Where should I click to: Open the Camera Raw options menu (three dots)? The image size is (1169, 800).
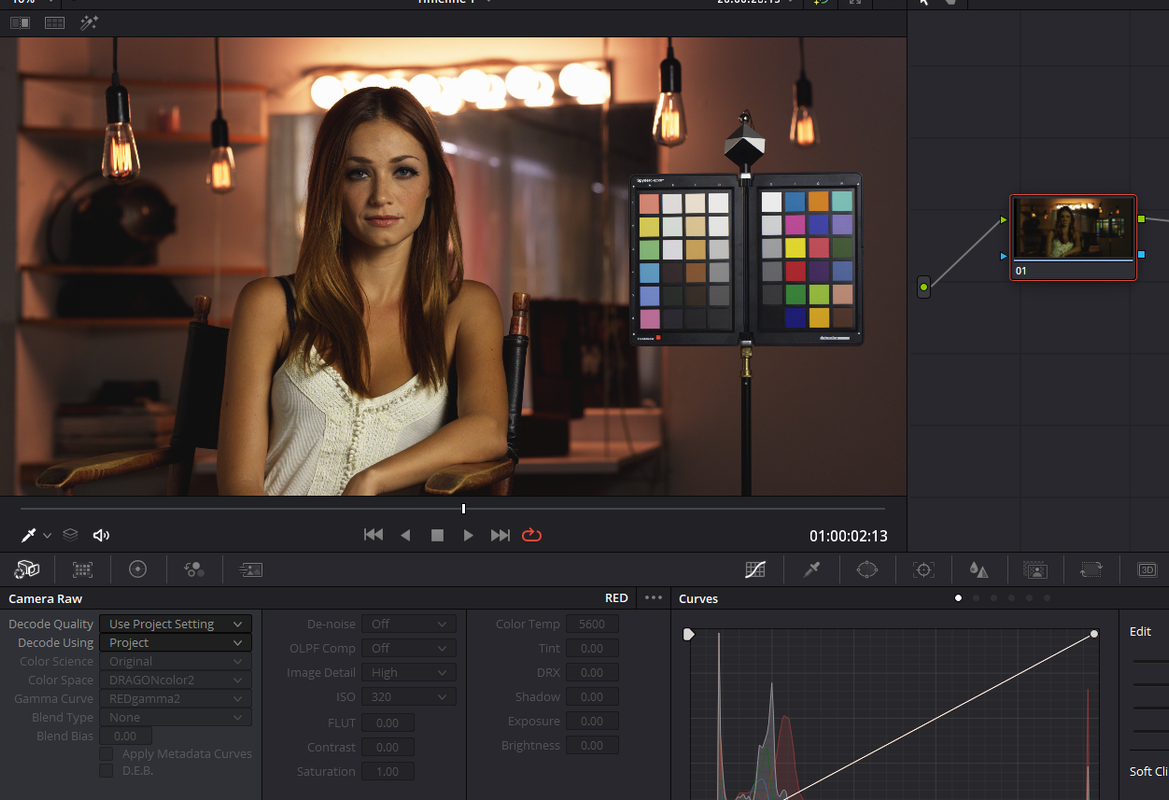coord(653,597)
